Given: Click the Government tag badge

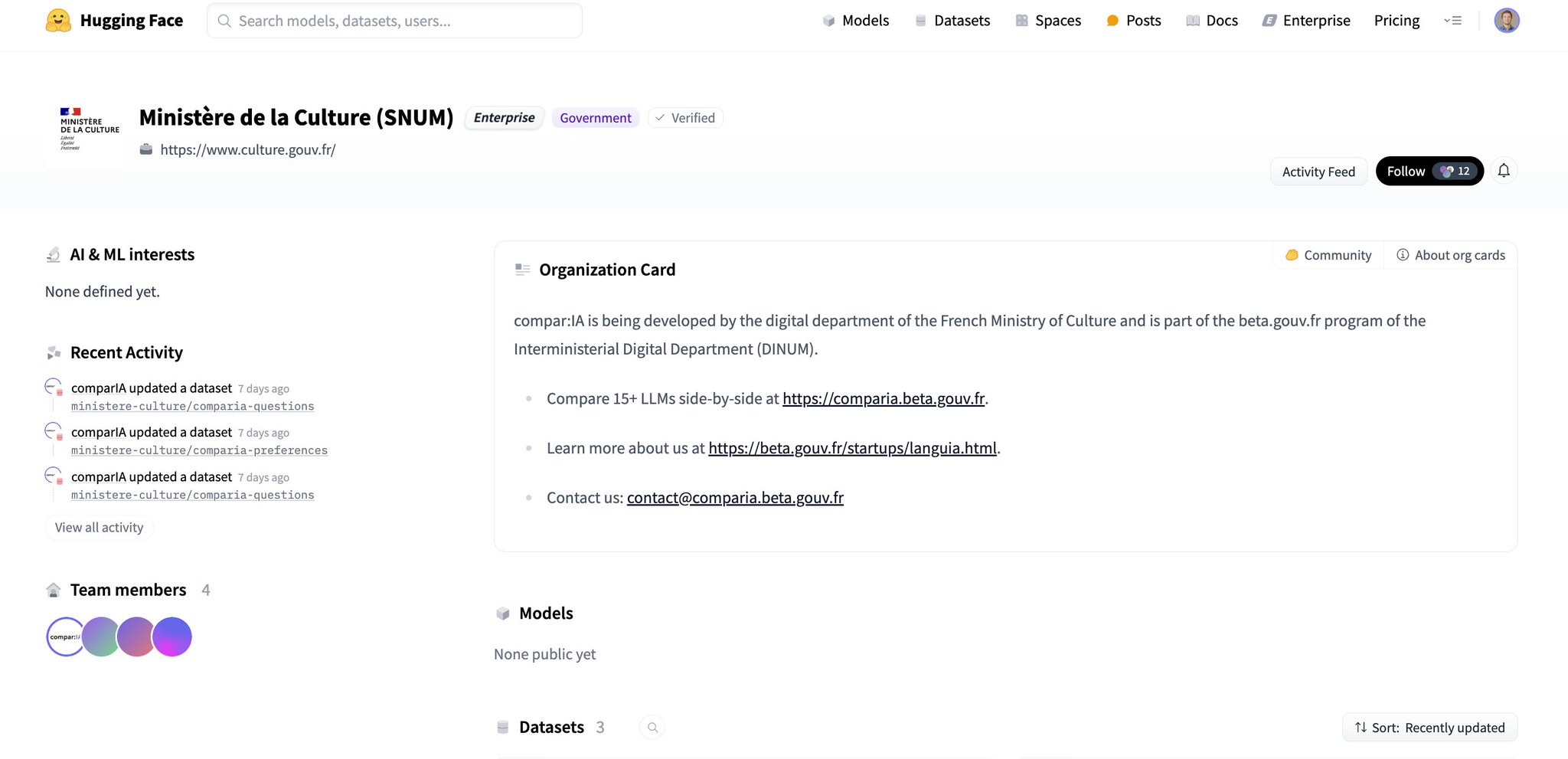Looking at the screenshot, I should click(595, 118).
